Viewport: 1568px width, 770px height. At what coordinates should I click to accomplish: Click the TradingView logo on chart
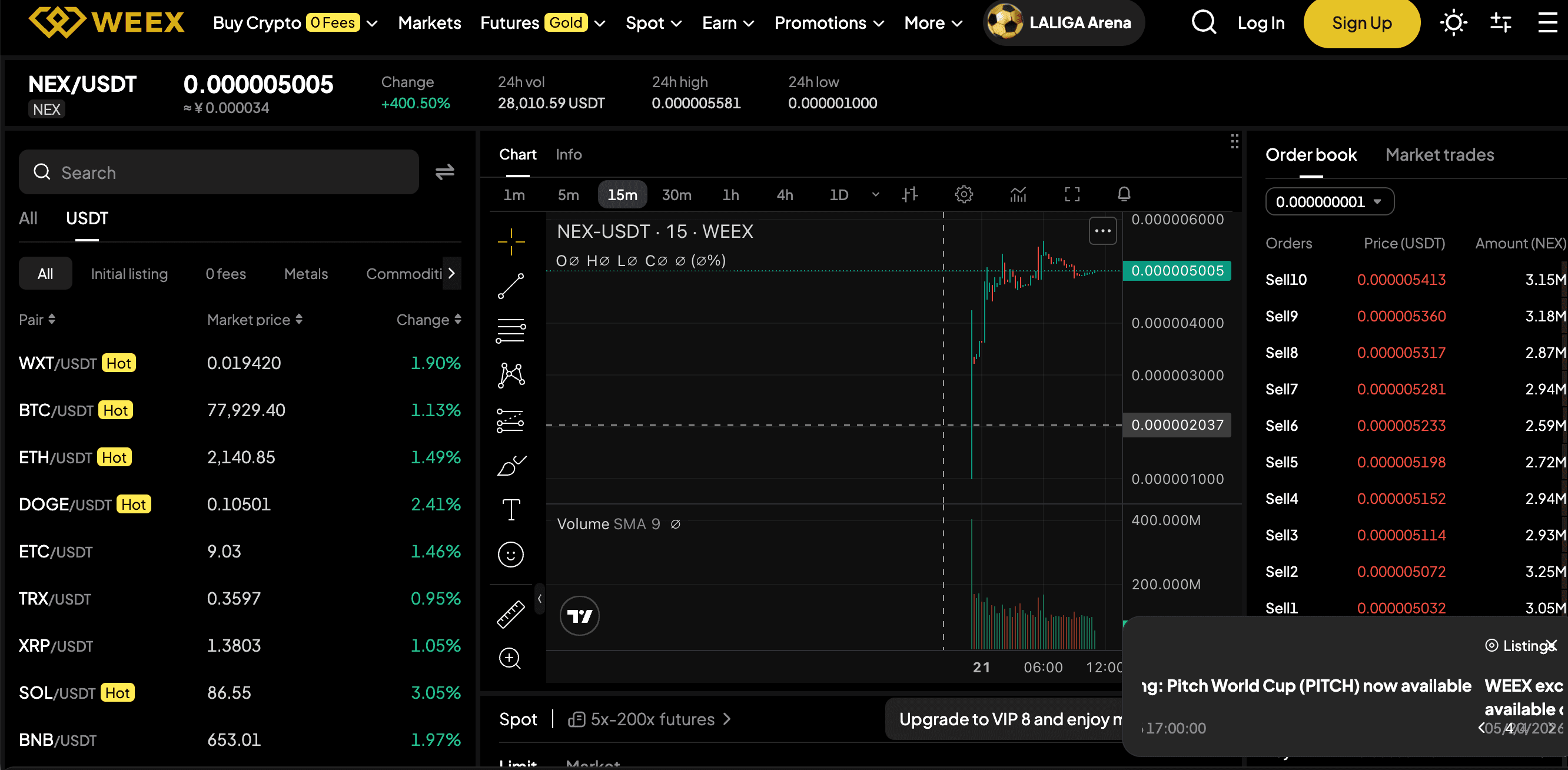coord(580,616)
